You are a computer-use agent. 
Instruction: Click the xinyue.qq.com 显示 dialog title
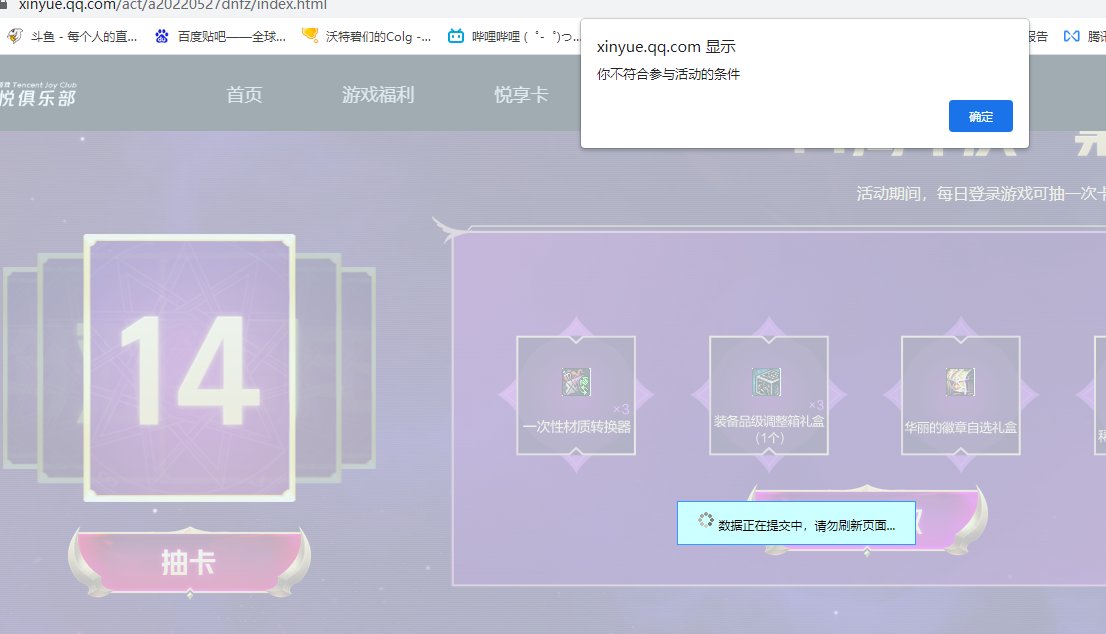point(666,47)
